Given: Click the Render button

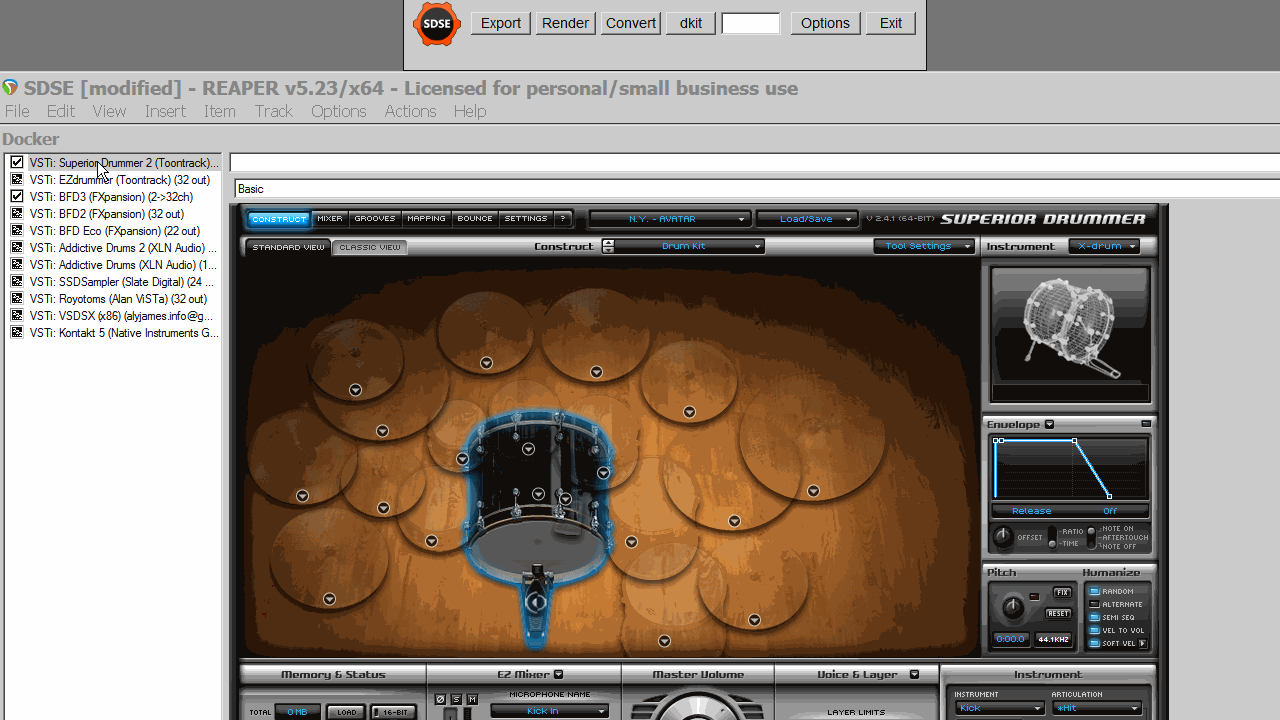Looking at the screenshot, I should 565,23.
